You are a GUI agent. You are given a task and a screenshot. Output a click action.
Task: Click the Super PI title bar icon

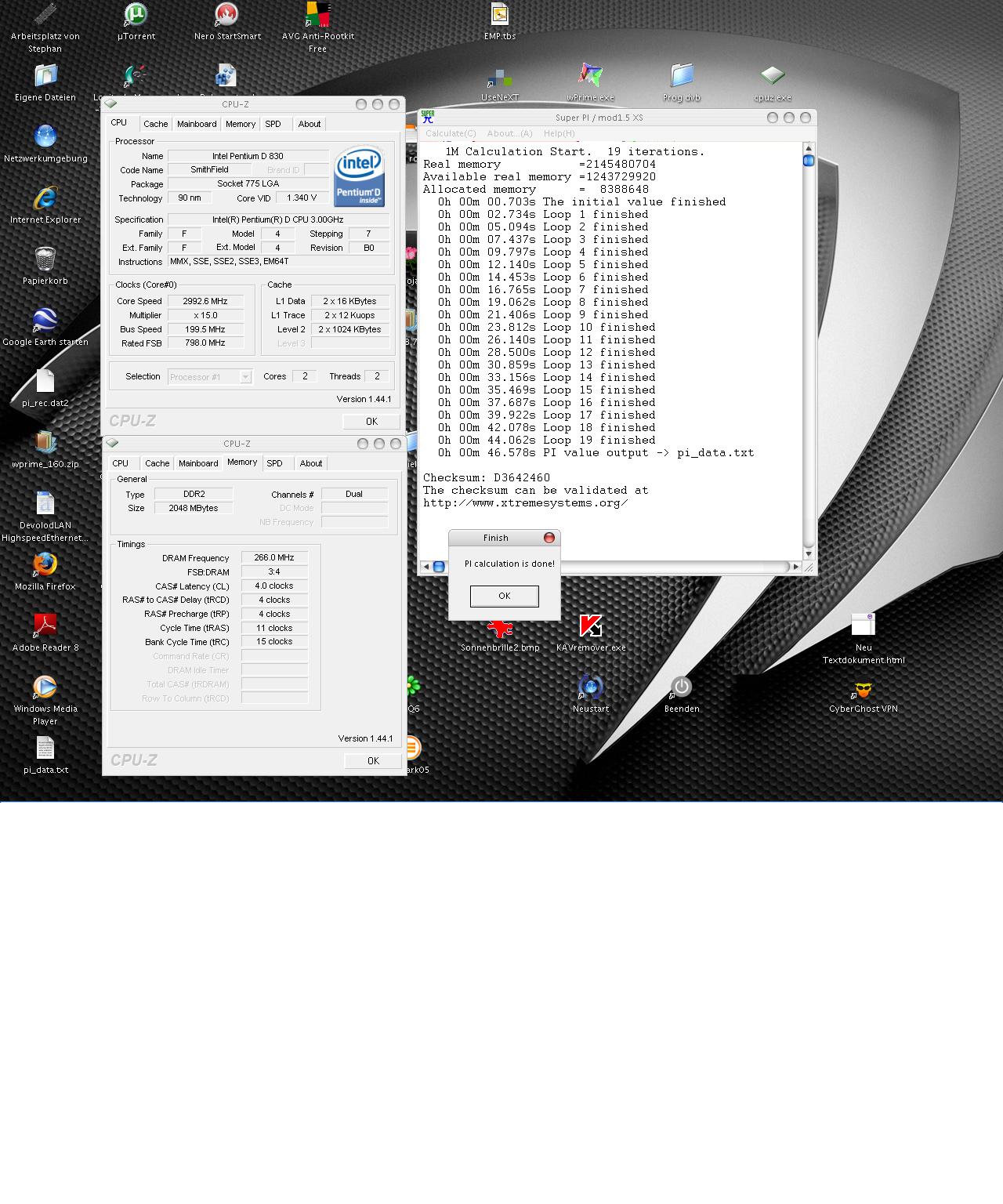point(428,117)
